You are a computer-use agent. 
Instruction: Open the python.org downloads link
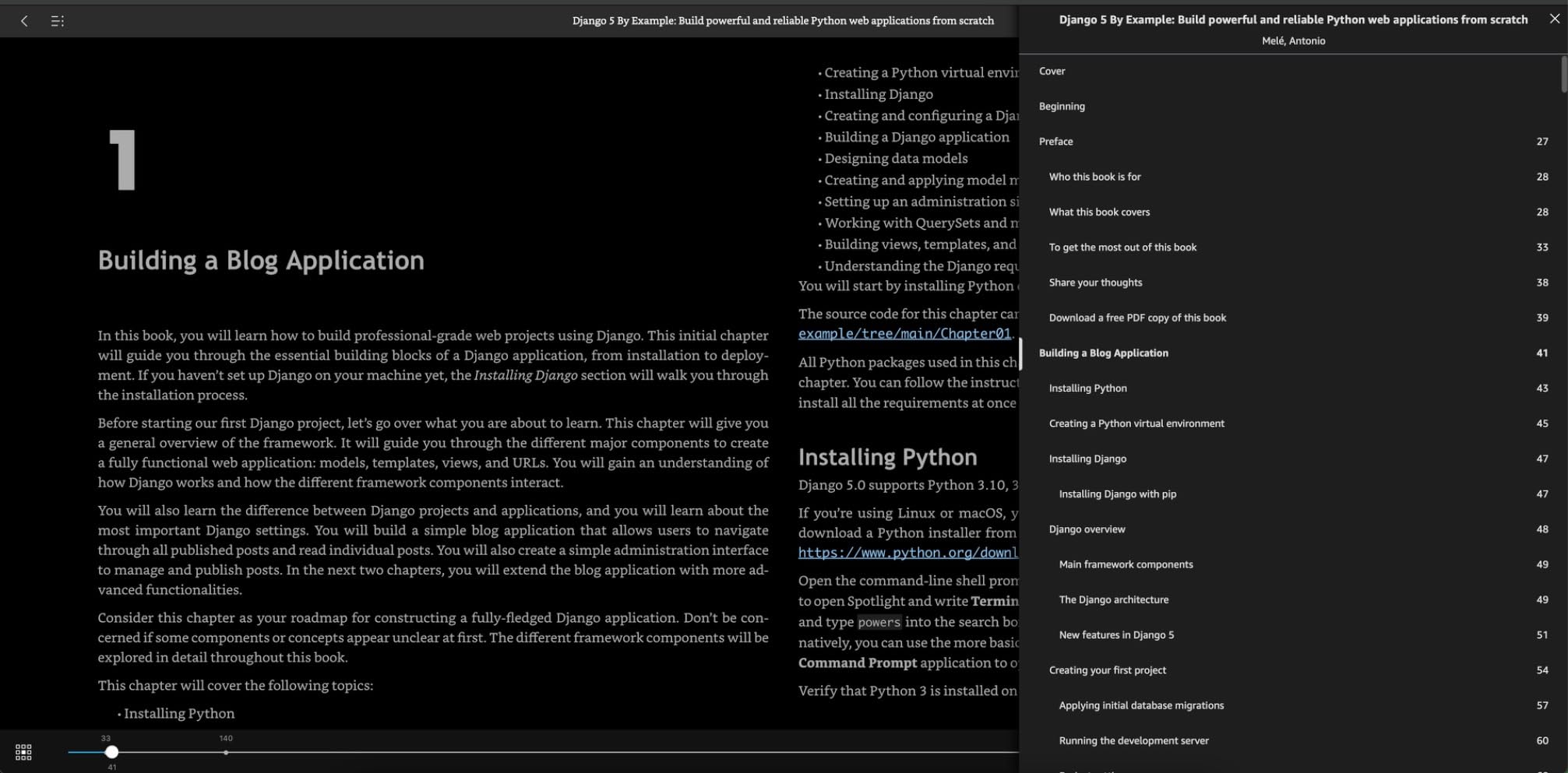coord(907,552)
